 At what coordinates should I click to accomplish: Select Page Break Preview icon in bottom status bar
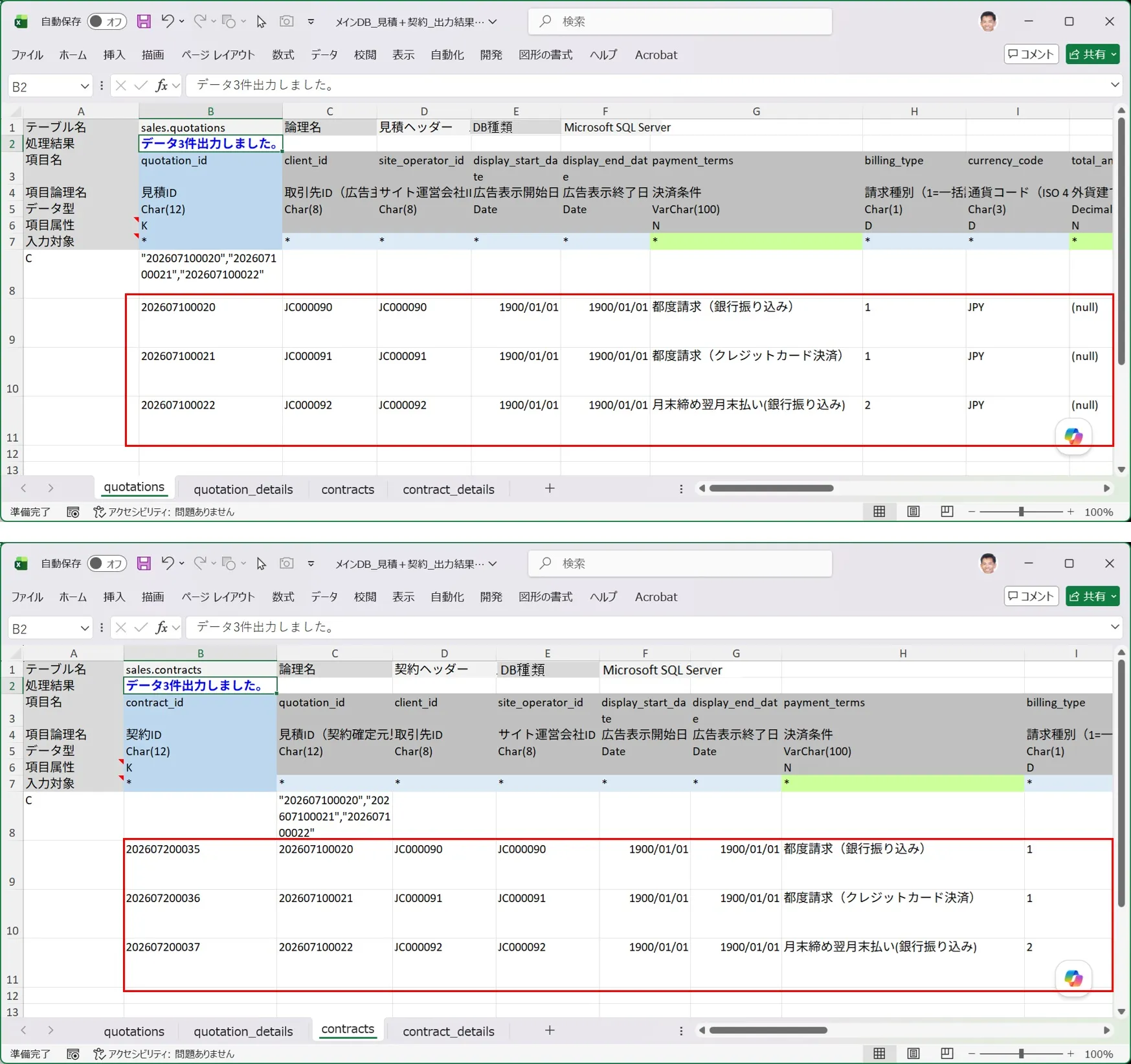click(x=946, y=1054)
